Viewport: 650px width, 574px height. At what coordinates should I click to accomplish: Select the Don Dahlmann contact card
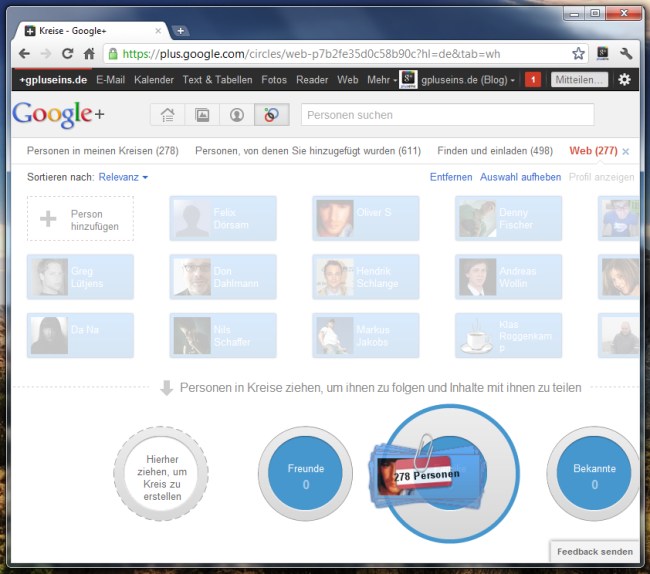pos(223,277)
